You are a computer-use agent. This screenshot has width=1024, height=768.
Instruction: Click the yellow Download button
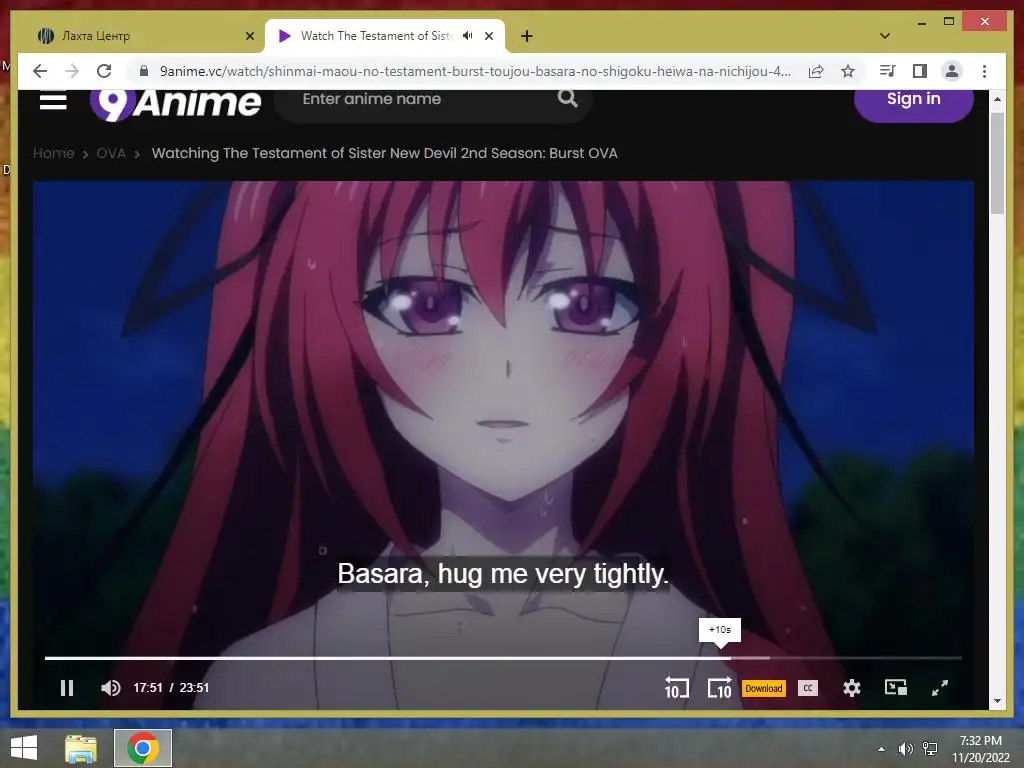[x=763, y=688]
